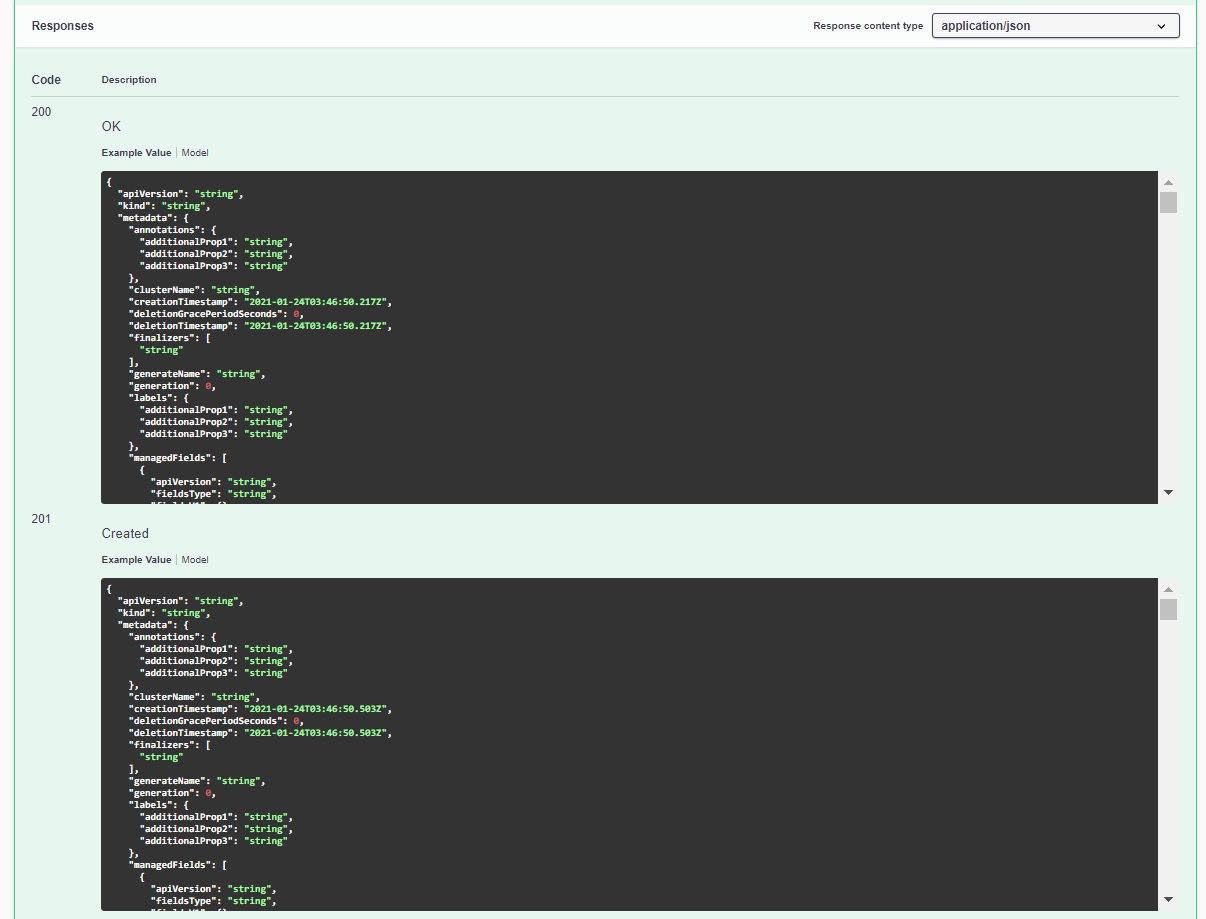Screen dimensions: 1206x919
Task: Click scroll down arrow in 200 response example
Action: (1168, 492)
